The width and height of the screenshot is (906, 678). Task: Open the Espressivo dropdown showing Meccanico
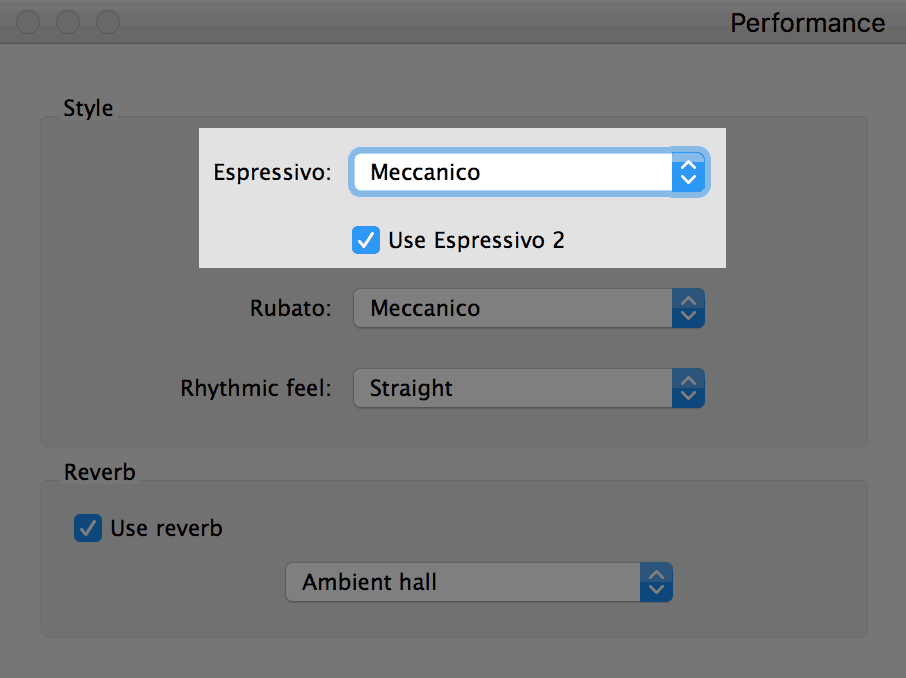[x=529, y=172]
